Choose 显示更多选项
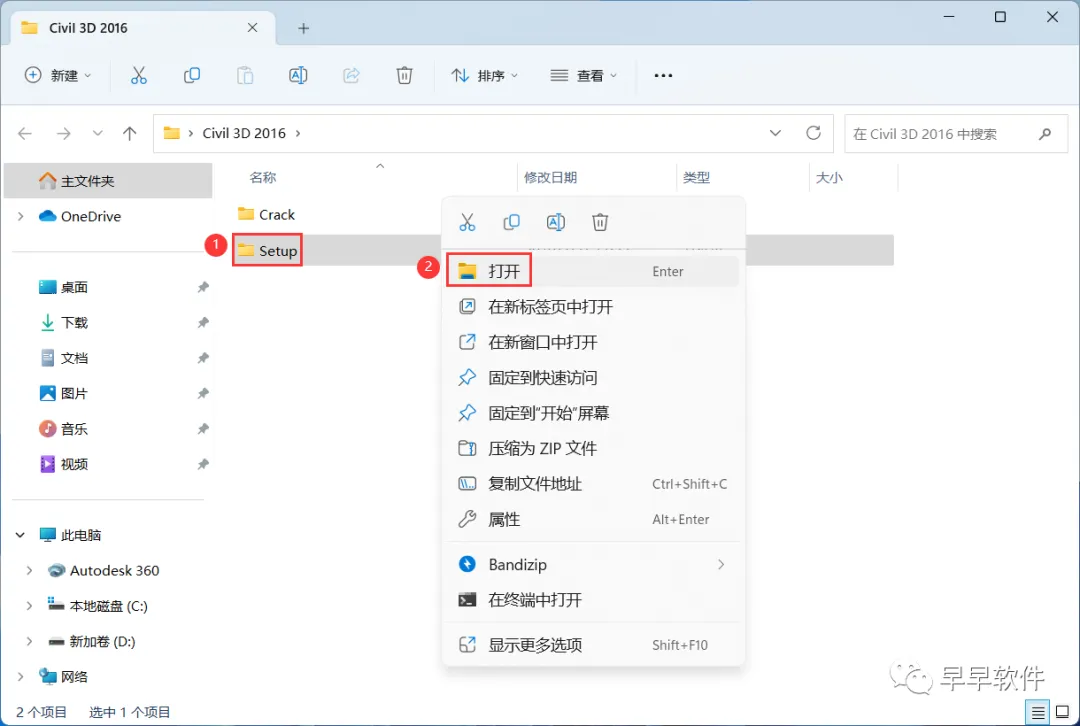 [593, 645]
